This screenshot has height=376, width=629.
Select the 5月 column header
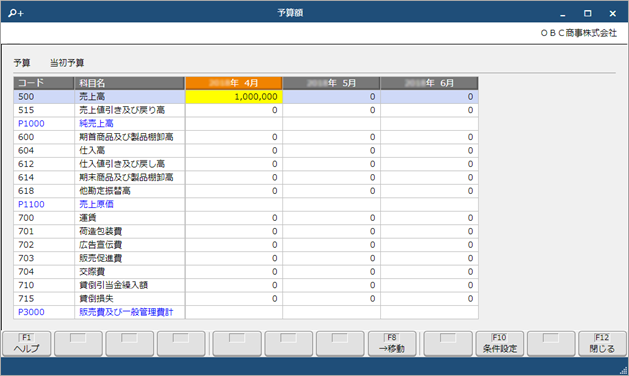click(331, 83)
